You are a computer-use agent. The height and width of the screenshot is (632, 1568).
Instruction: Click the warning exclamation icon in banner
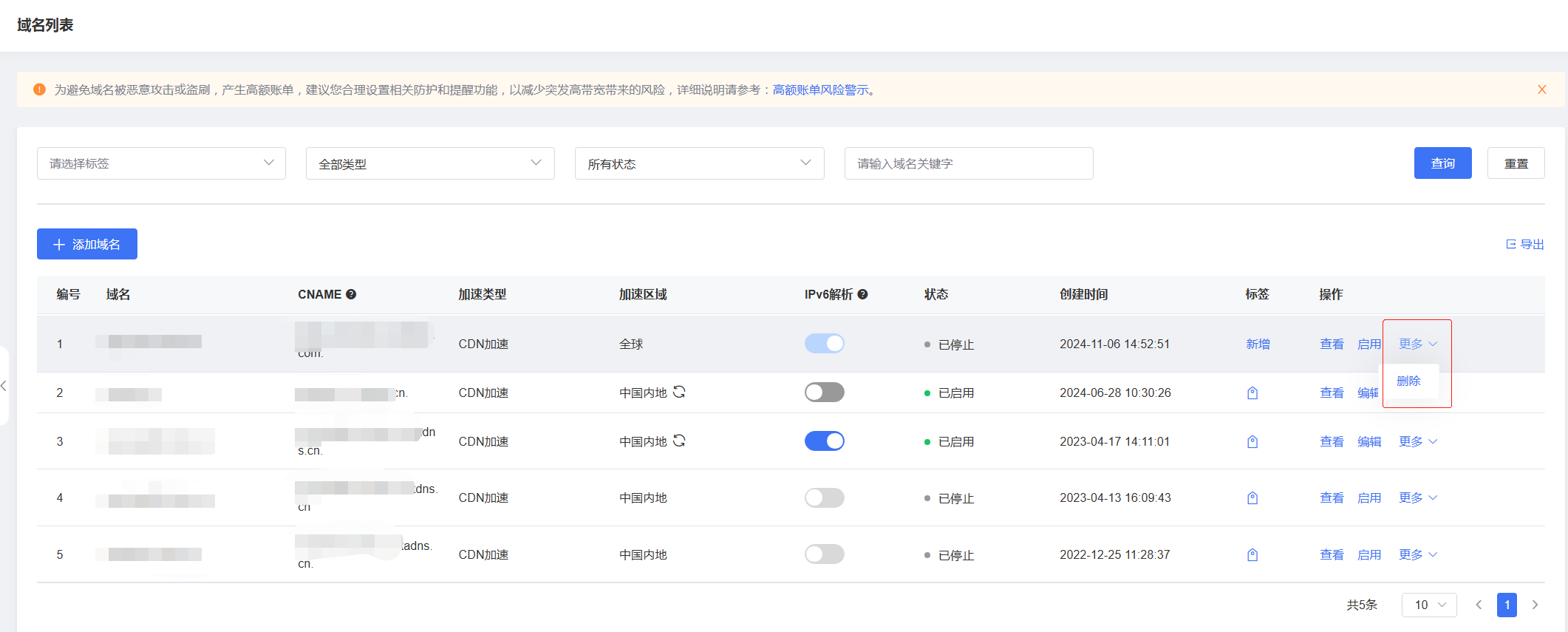(x=40, y=89)
